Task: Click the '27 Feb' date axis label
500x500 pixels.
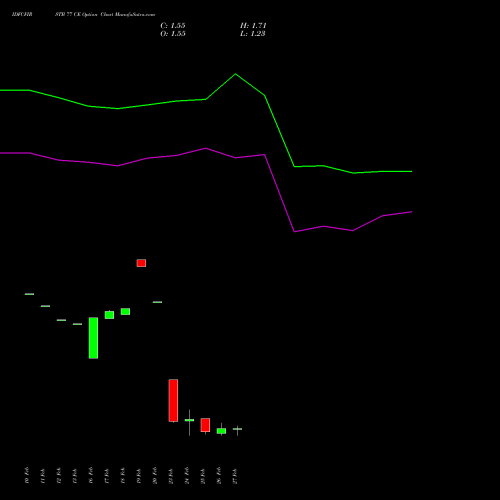Action: [235, 476]
